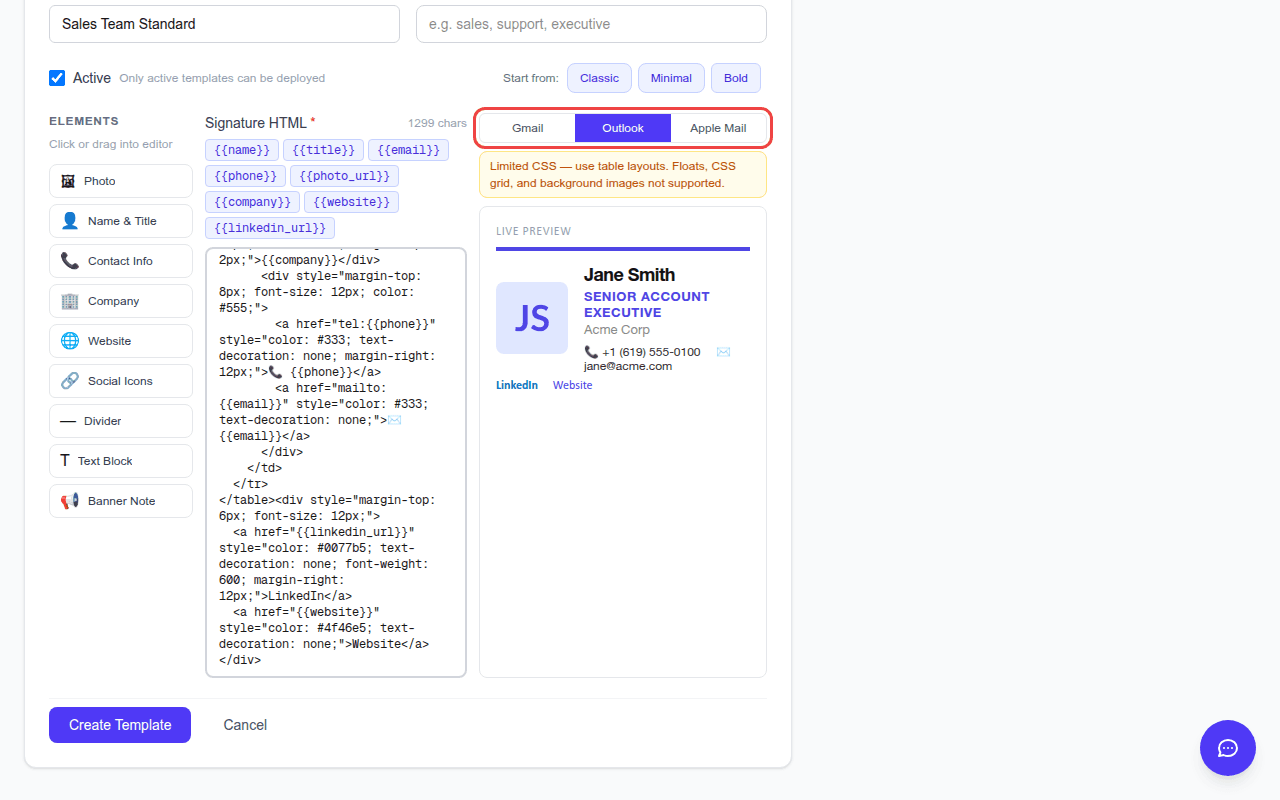Click the Website globe icon
The height and width of the screenshot is (800, 1280).
click(x=70, y=341)
